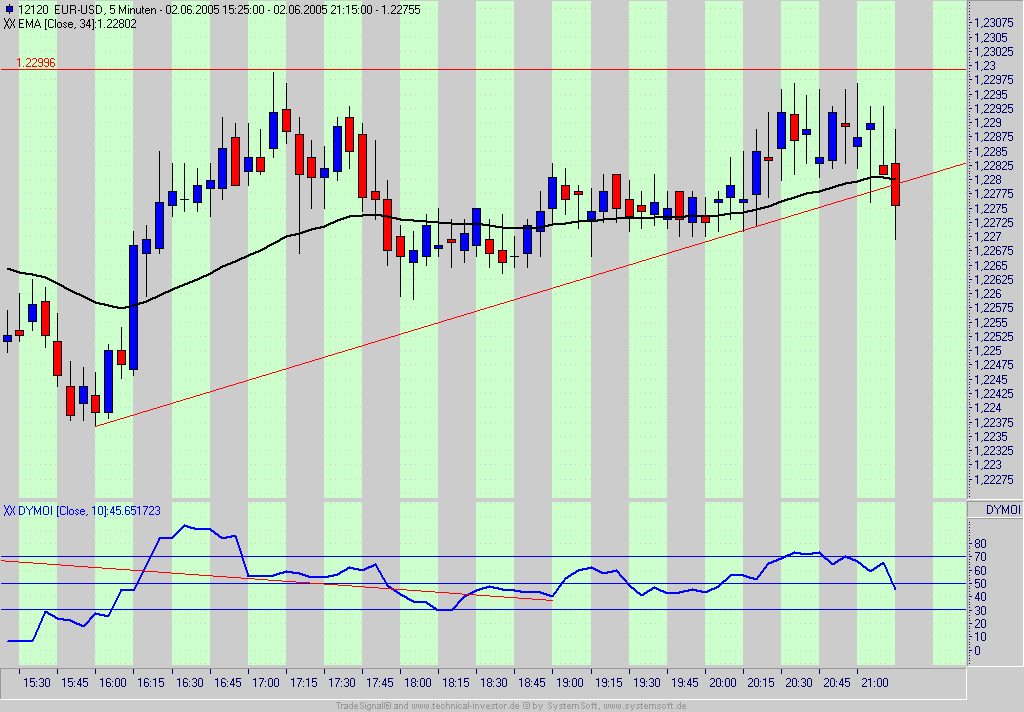This screenshot has height=712, width=1024.
Task: Click the 18:15 time axis label
Action: 455,683
